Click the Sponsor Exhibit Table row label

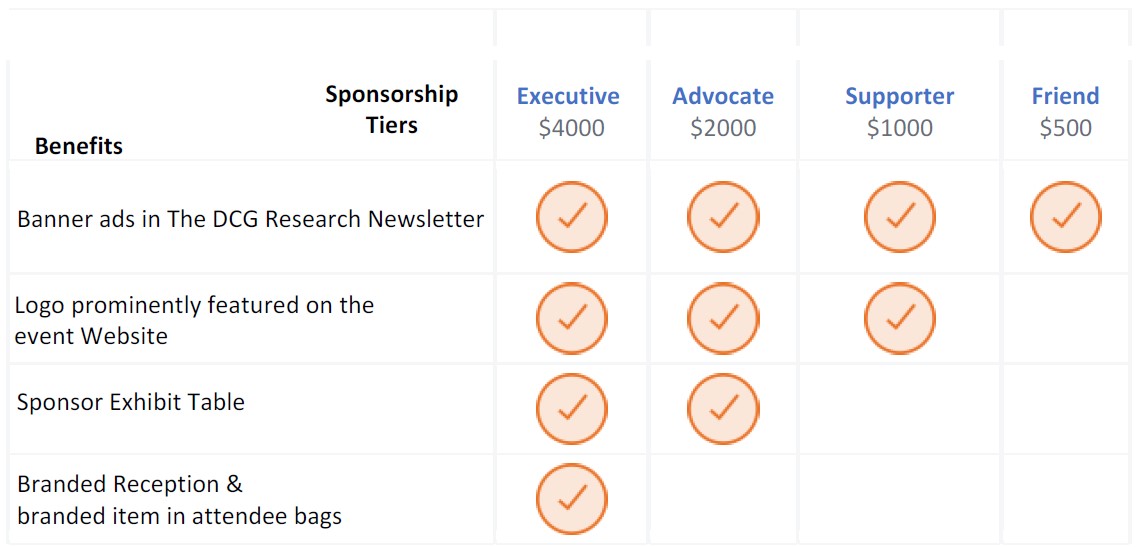click(x=131, y=402)
